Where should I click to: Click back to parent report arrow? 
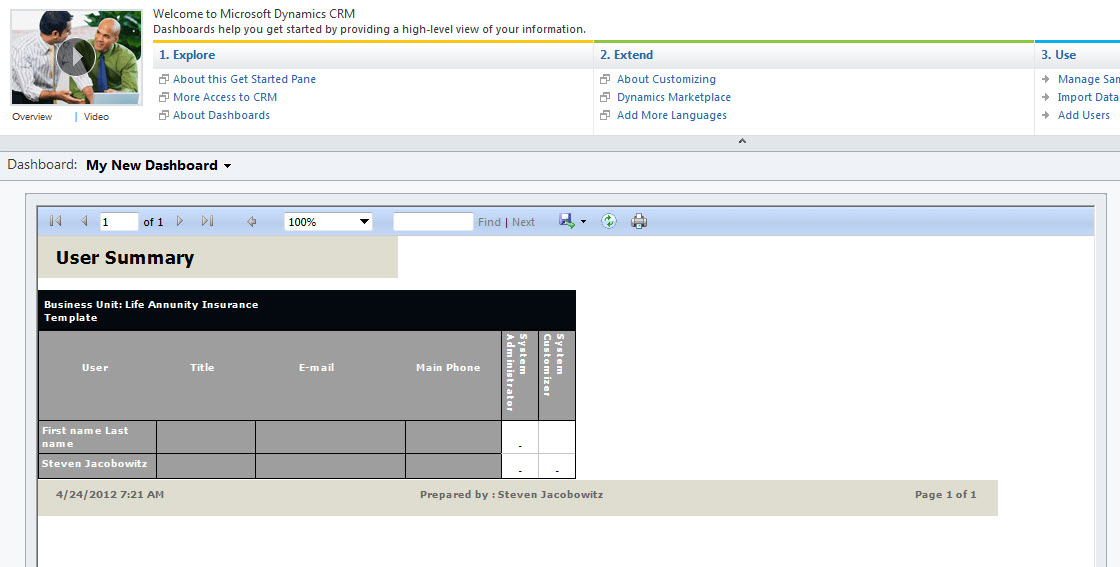[x=251, y=221]
